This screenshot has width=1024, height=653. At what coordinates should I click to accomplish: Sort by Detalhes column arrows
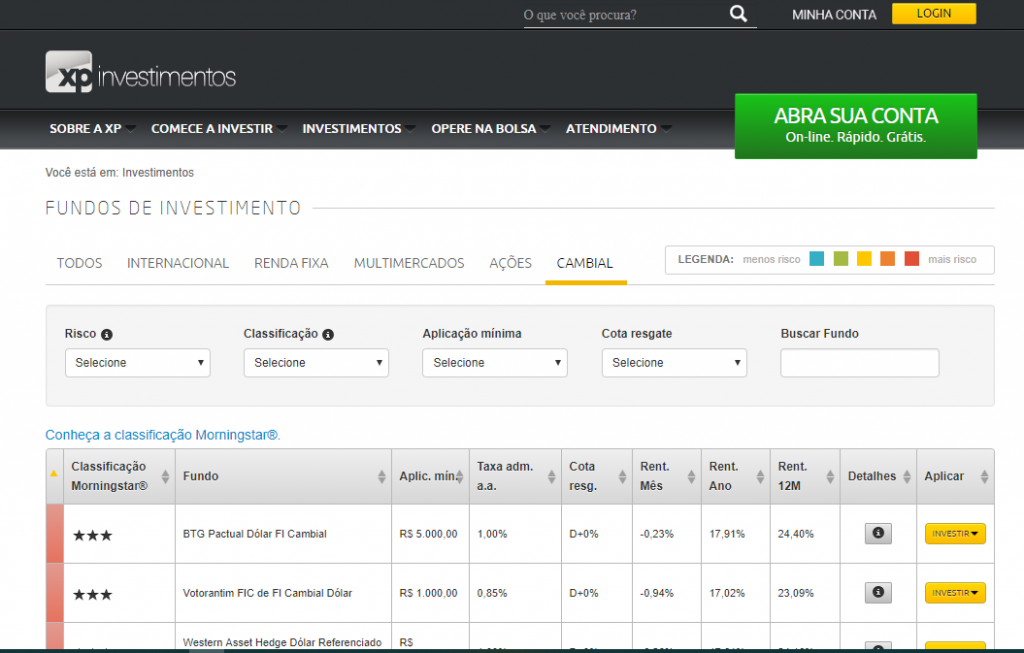tap(906, 477)
